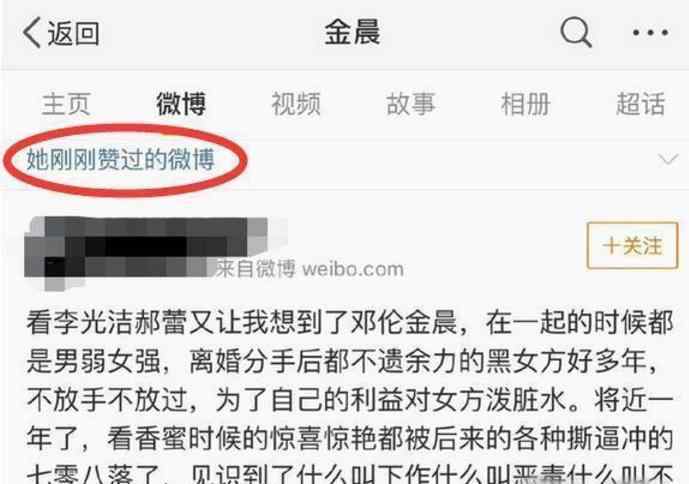This screenshot has height=484, width=689.
Task: Tap the 她刚刚赞过的微博 link
Action: pyautogui.click(x=120, y=159)
